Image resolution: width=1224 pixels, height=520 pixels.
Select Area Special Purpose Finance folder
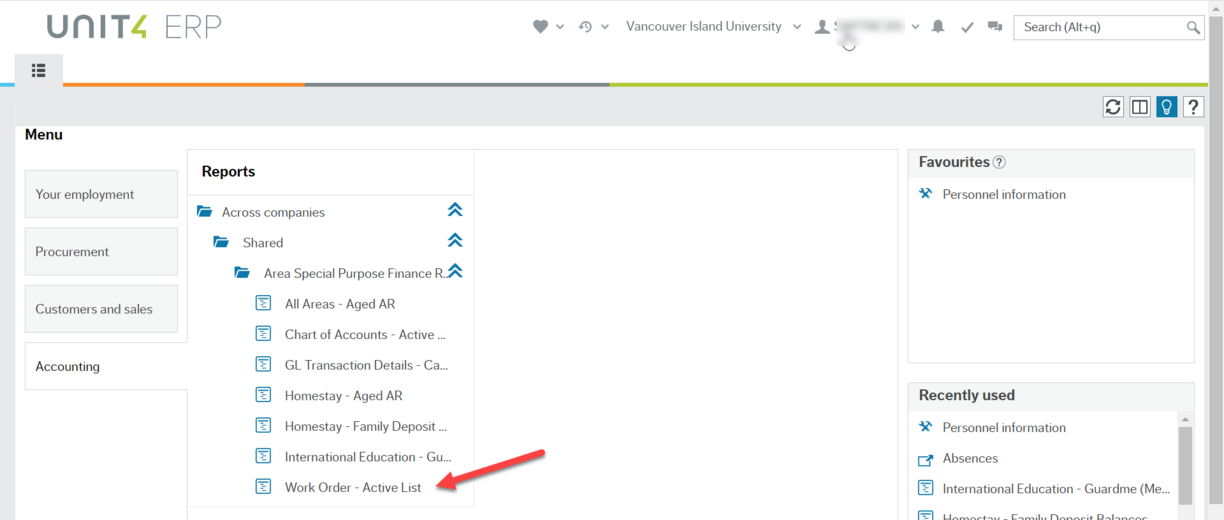[354, 273]
